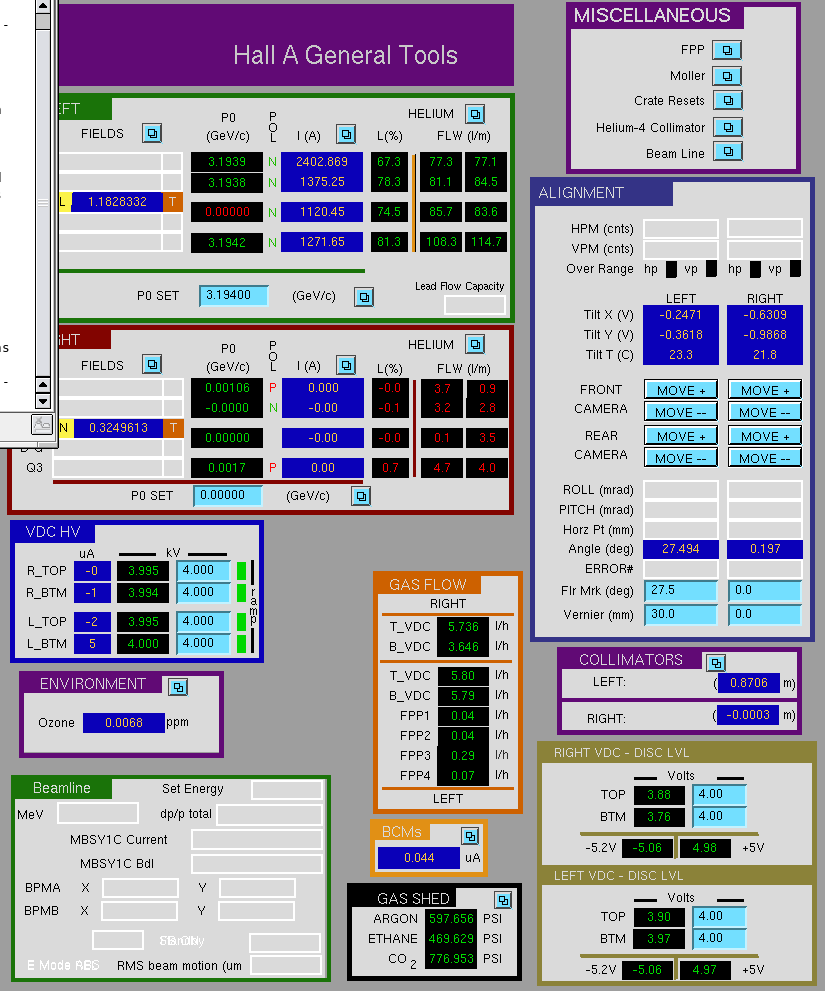Edit right Vernier field 0.0
Screen dimensions: 825x991
[x=765, y=614]
